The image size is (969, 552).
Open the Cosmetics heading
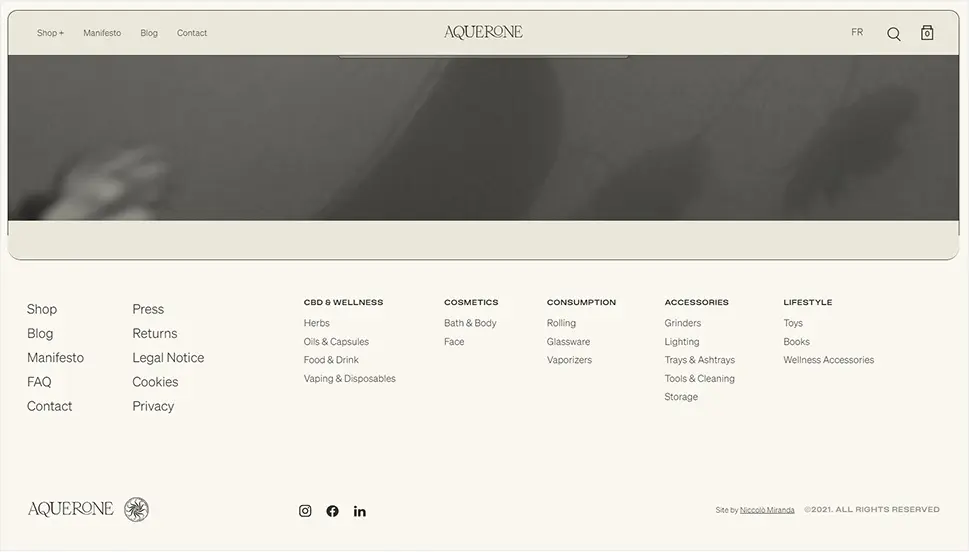click(x=471, y=302)
